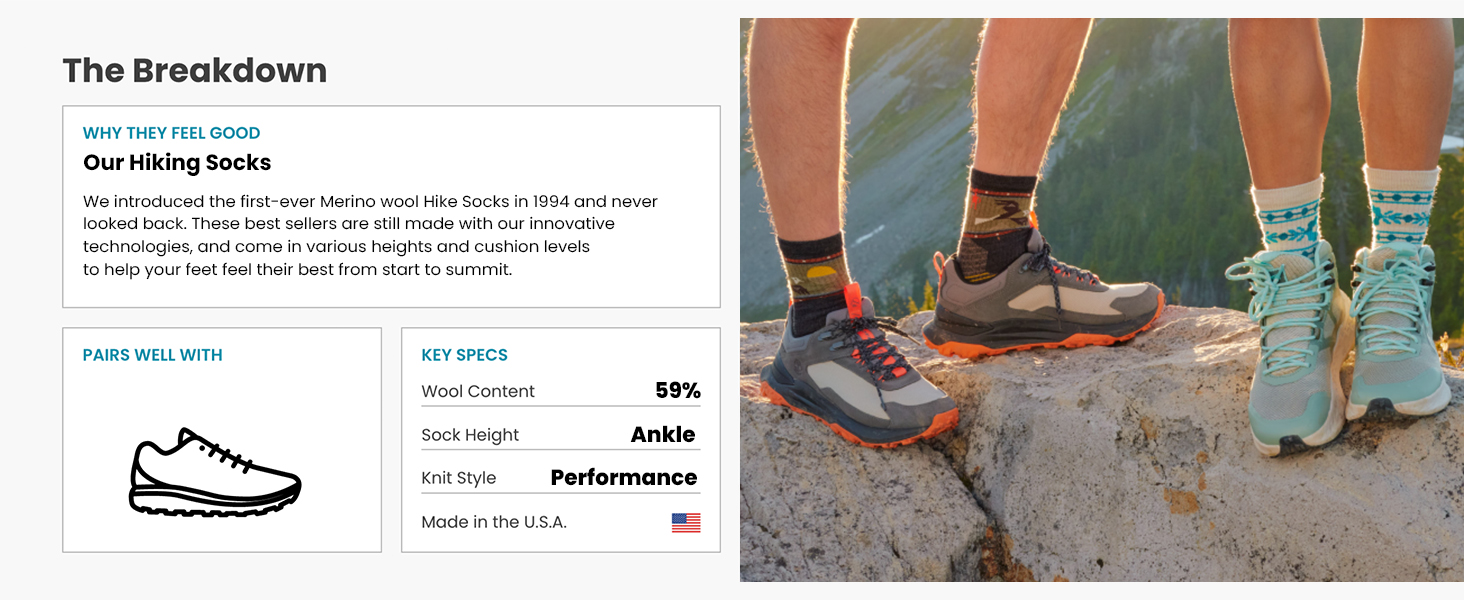The height and width of the screenshot is (600, 1464).
Task: Select the "59%" wool value
Action: (x=678, y=391)
